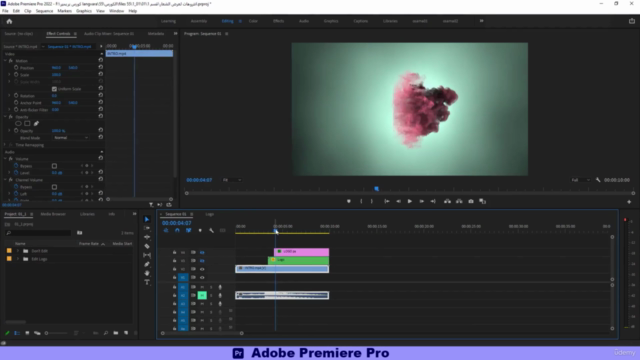Screen dimensions: 640x360
Task: Open the Media Browser tab
Action: 53,214
